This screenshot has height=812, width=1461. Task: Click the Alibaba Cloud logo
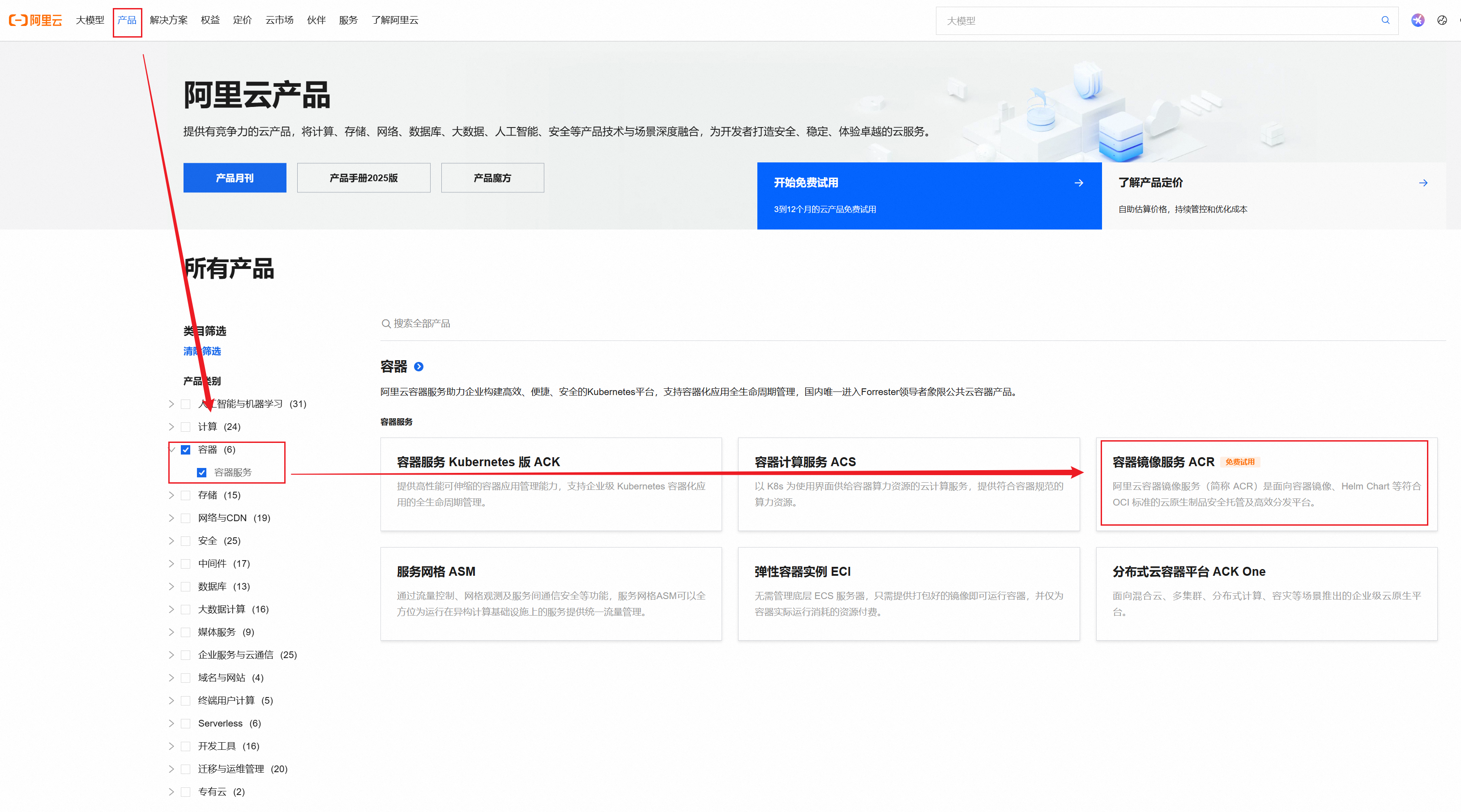click(35, 21)
